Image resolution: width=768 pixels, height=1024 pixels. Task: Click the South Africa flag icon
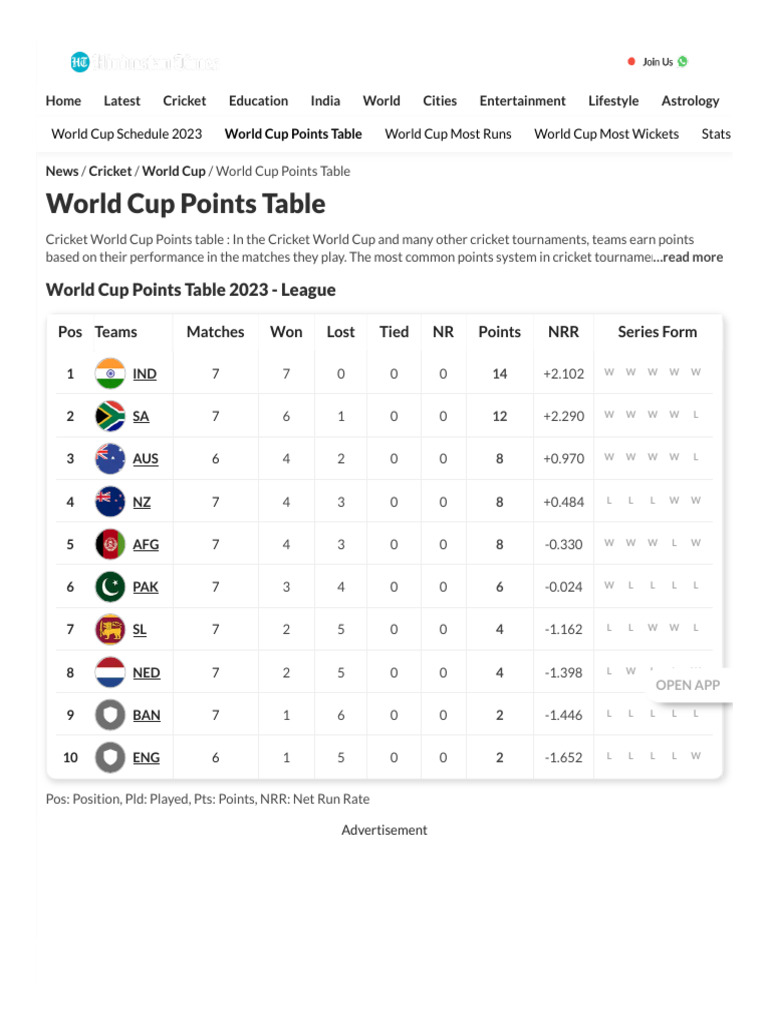[x=110, y=416]
